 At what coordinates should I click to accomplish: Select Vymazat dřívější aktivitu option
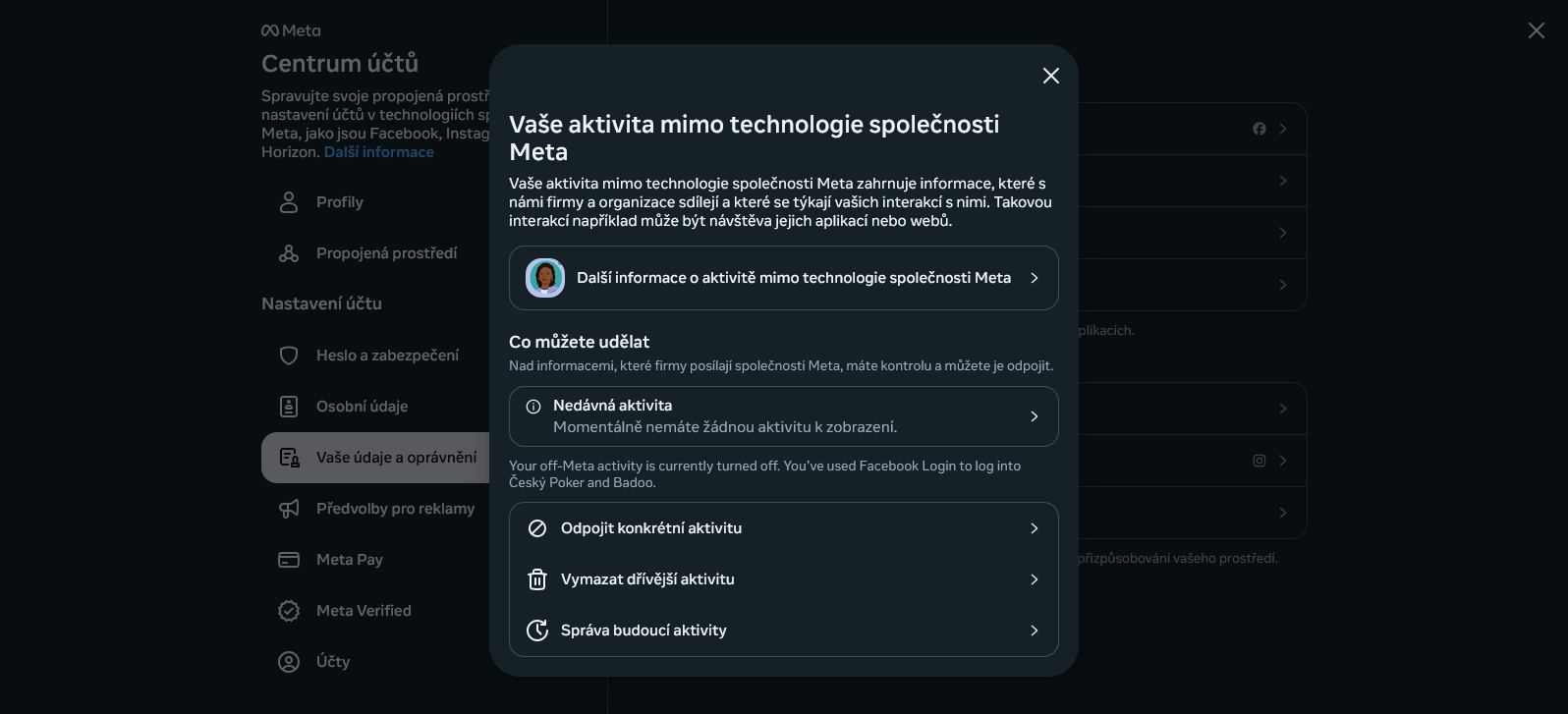point(647,579)
